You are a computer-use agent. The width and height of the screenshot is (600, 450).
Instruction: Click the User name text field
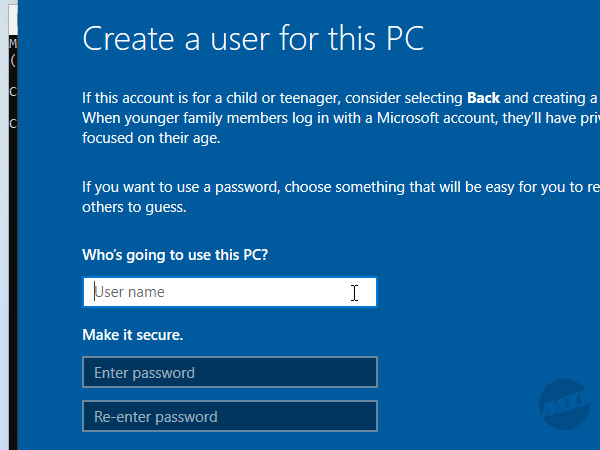click(229, 292)
